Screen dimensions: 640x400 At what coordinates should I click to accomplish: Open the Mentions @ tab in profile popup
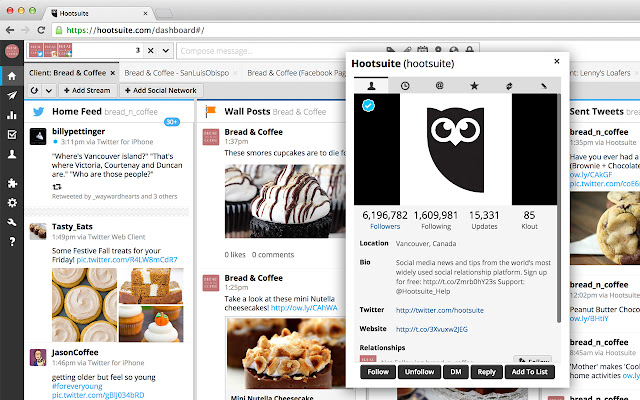[x=439, y=85]
